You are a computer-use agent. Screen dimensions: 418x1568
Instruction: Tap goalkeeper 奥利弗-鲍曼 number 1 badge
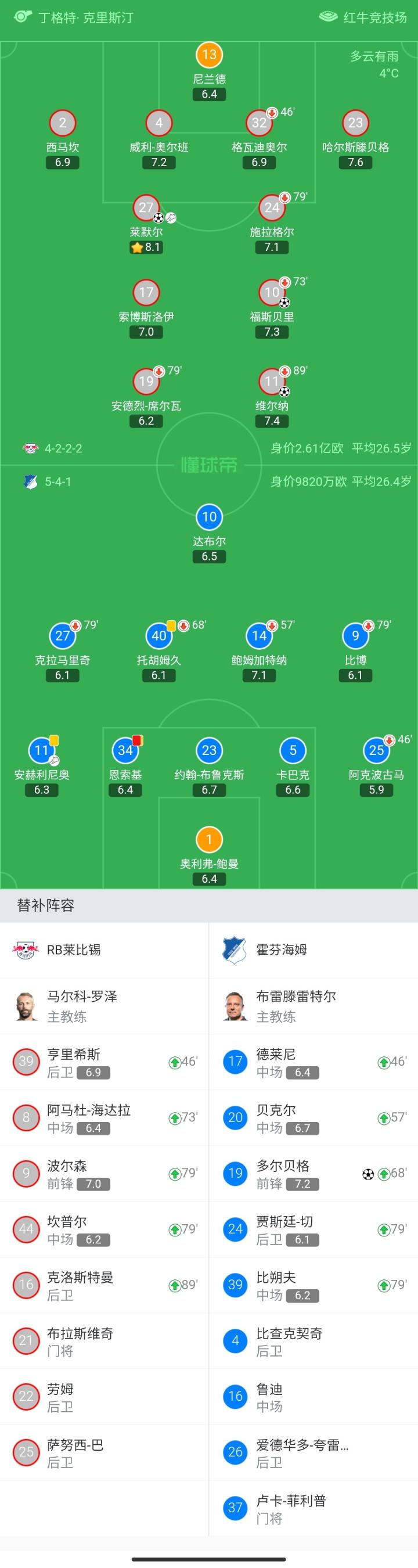pyautogui.click(x=208, y=839)
